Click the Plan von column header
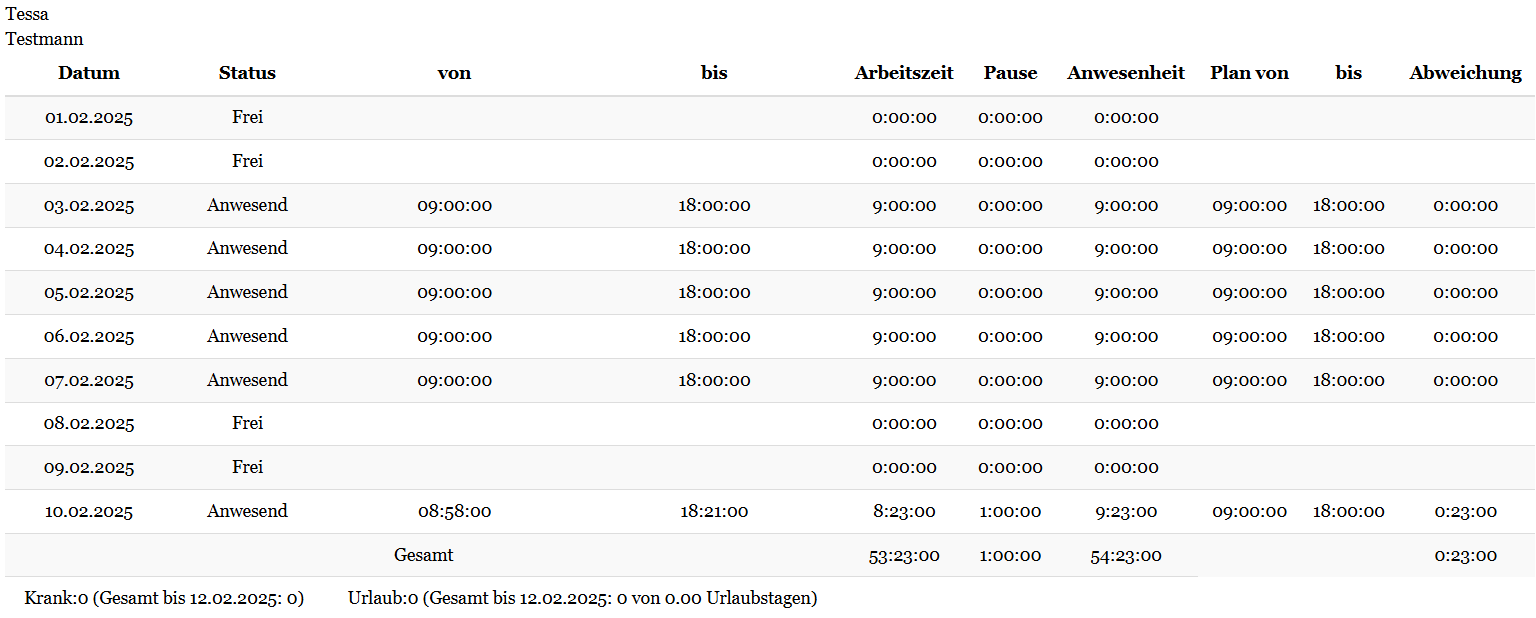This screenshot has height=618, width=1536. click(x=1249, y=73)
